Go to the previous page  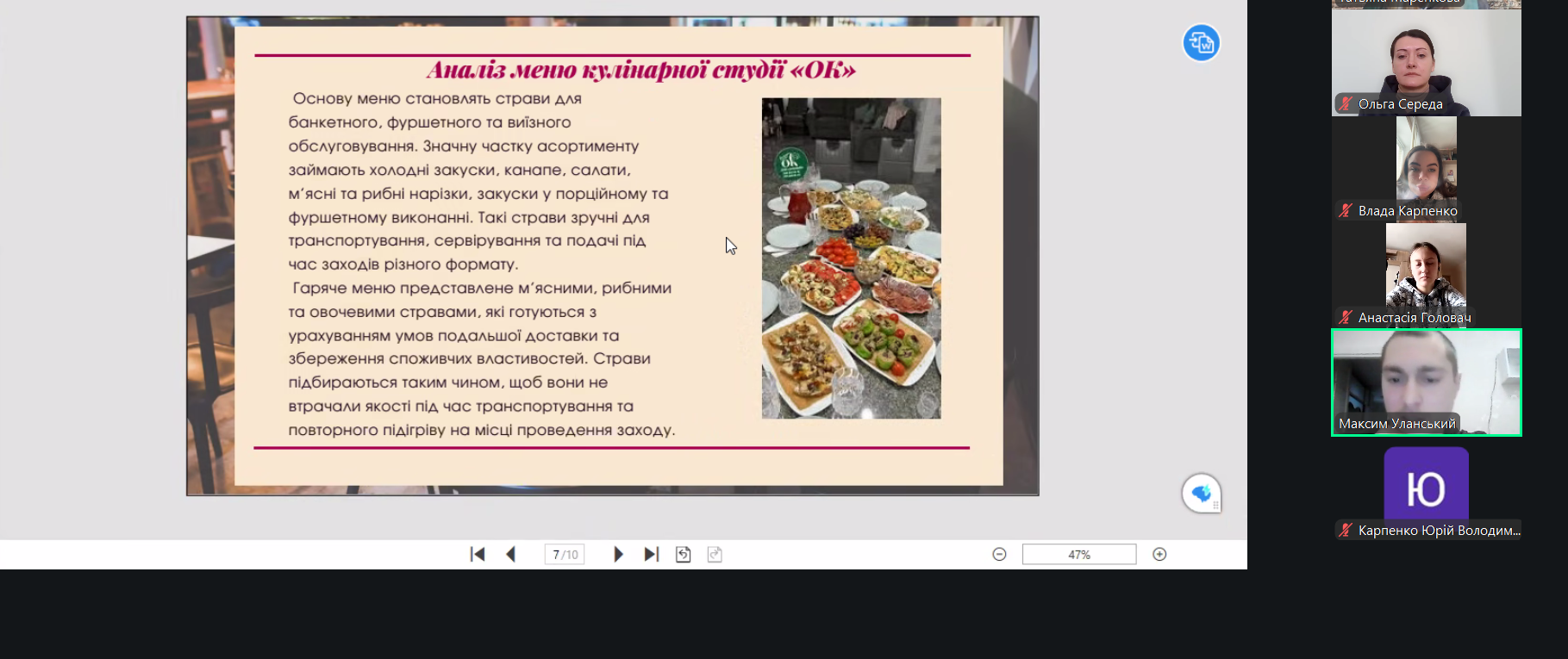coord(511,555)
